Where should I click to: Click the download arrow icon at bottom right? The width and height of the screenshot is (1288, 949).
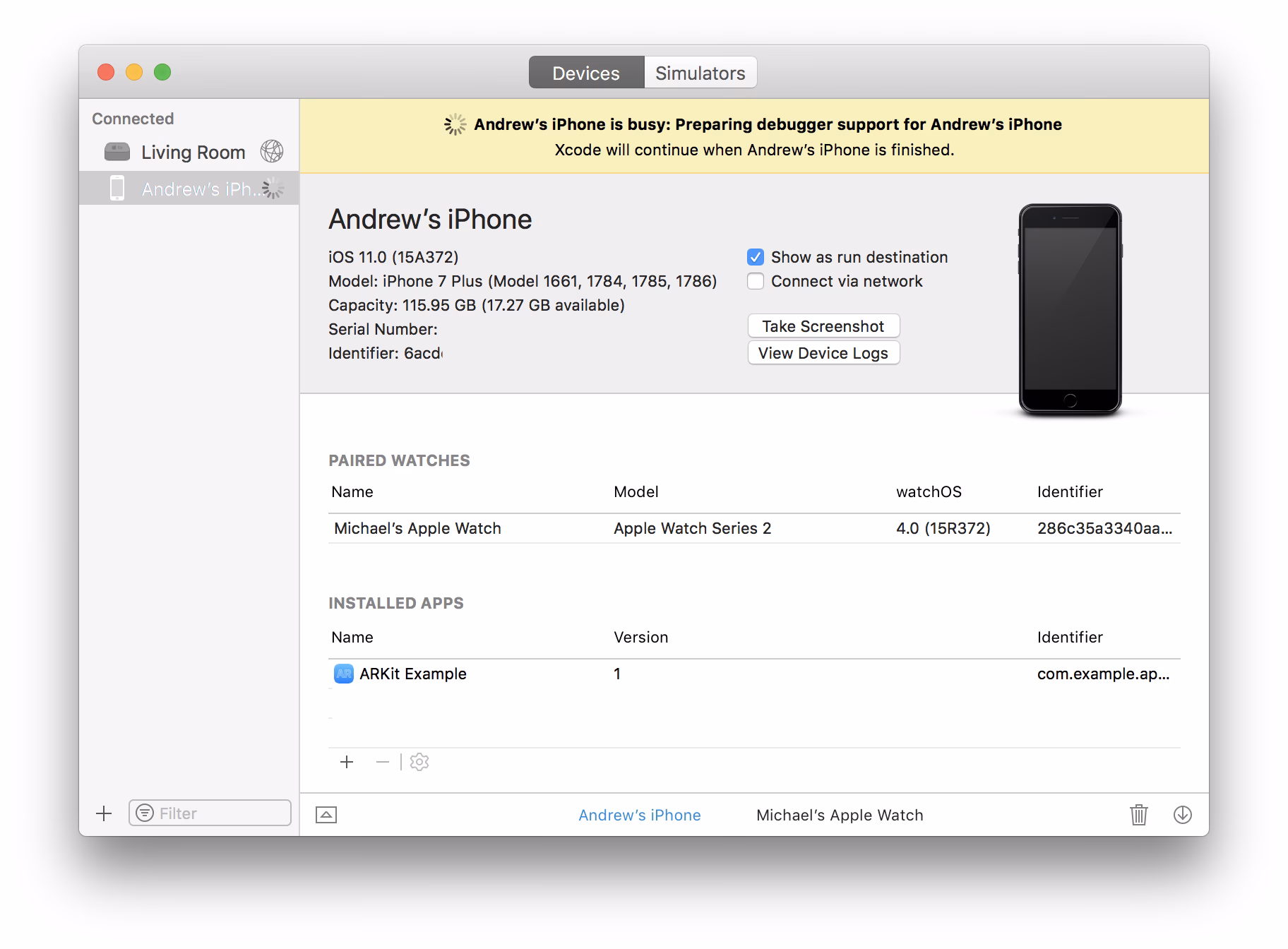[1183, 814]
